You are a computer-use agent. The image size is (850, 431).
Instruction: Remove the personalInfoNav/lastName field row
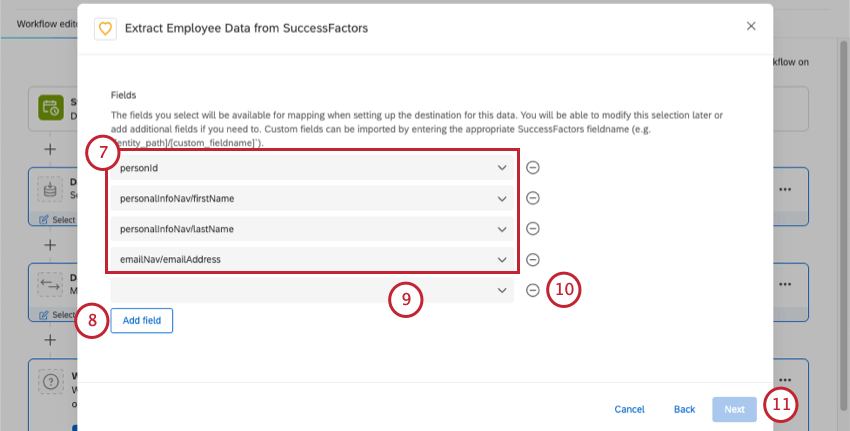(533, 229)
